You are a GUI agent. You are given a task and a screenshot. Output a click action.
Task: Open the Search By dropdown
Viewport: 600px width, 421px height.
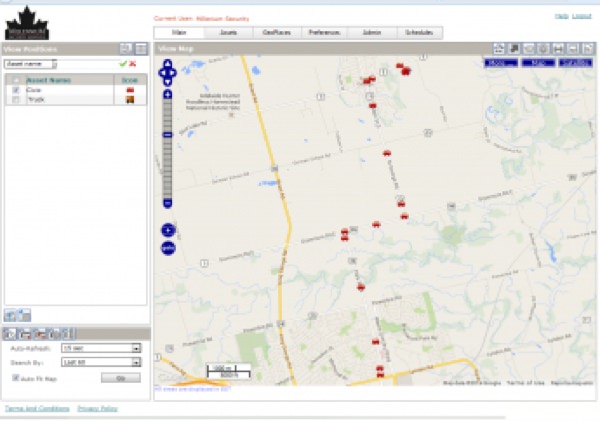click(101, 362)
